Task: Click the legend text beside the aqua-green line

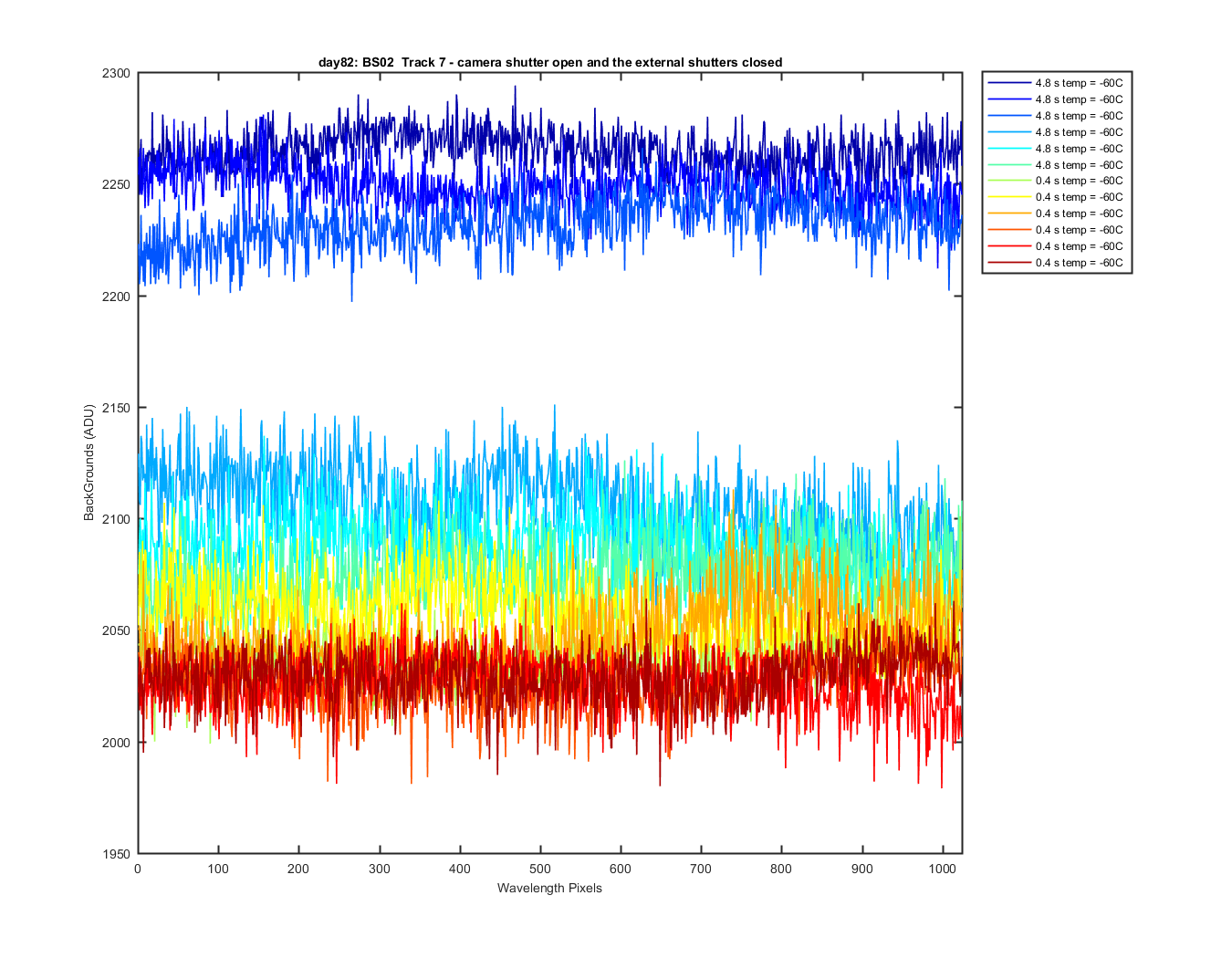Action: pyautogui.click(x=1079, y=165)
